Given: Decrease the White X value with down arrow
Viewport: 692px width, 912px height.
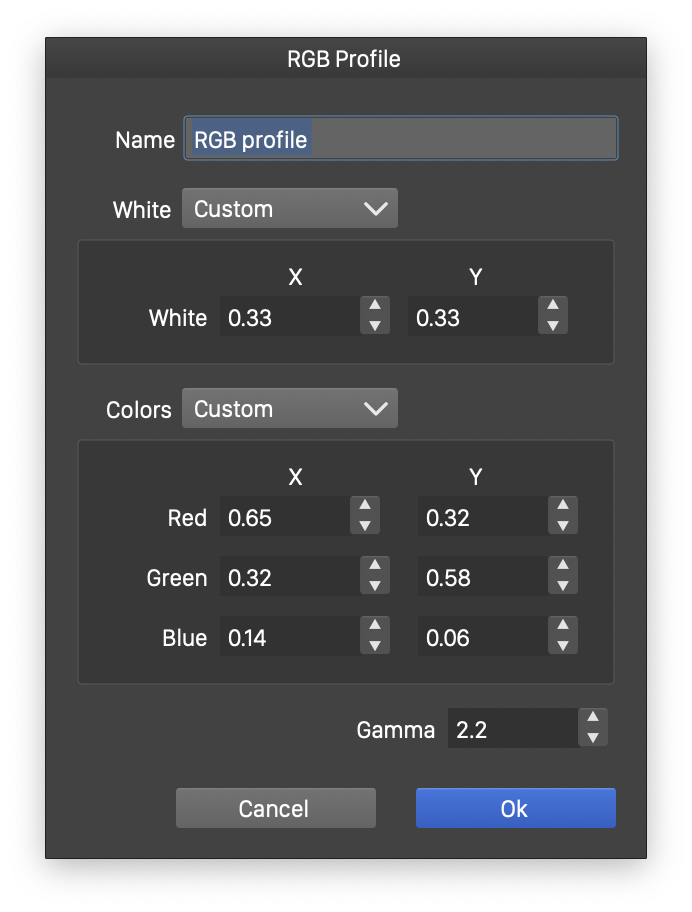Looking at the screenshot, I should coord(374,326).
